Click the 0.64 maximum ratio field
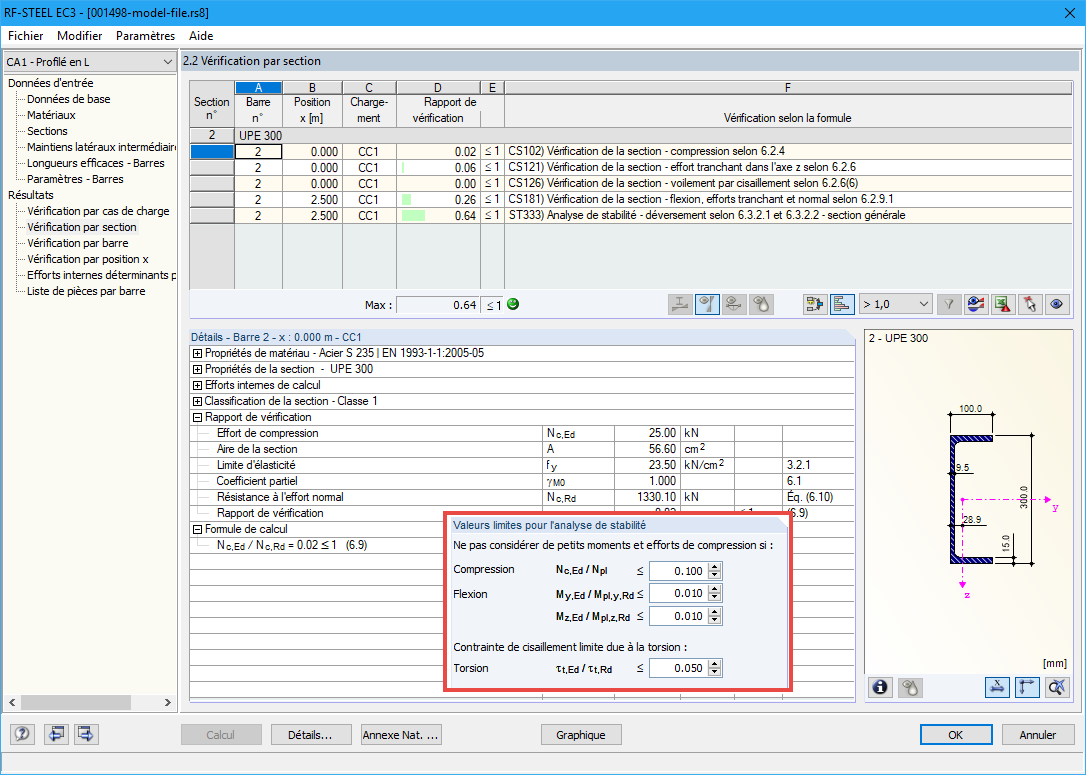This screenshot has height=775, width=1086. point(438,305)
